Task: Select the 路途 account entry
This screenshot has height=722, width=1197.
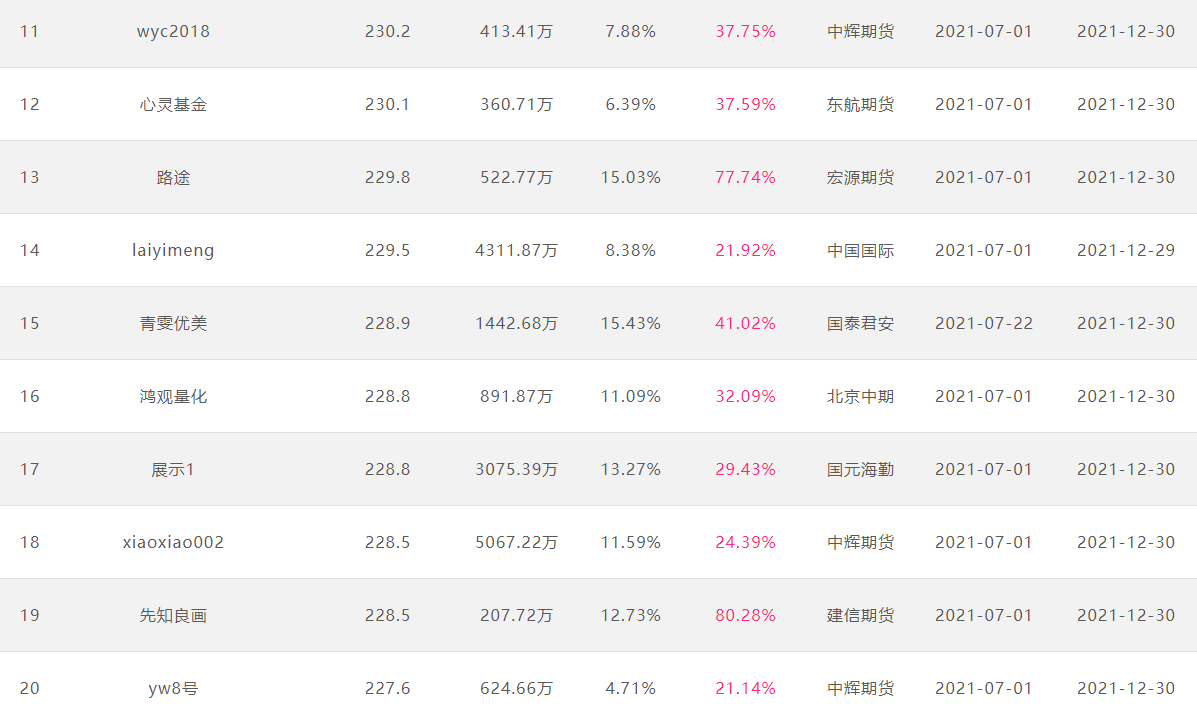Action: [x=173, y=178]
